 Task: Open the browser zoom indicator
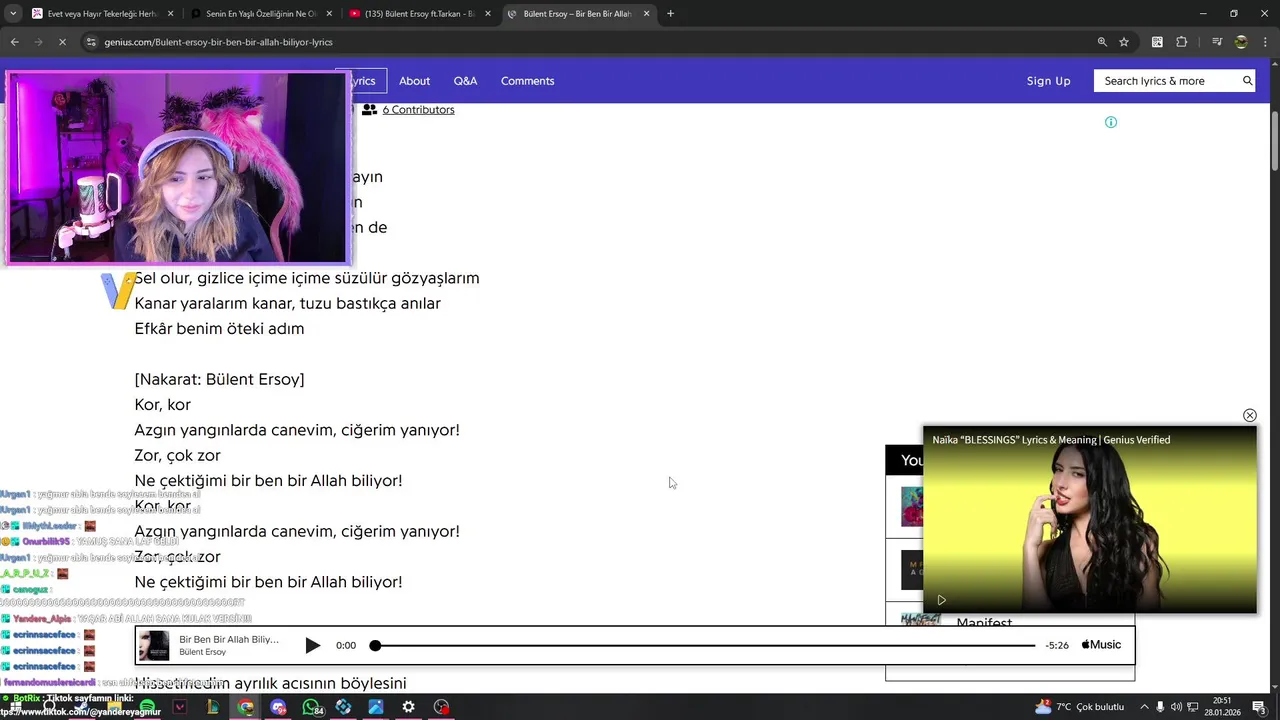(1102, 42)
